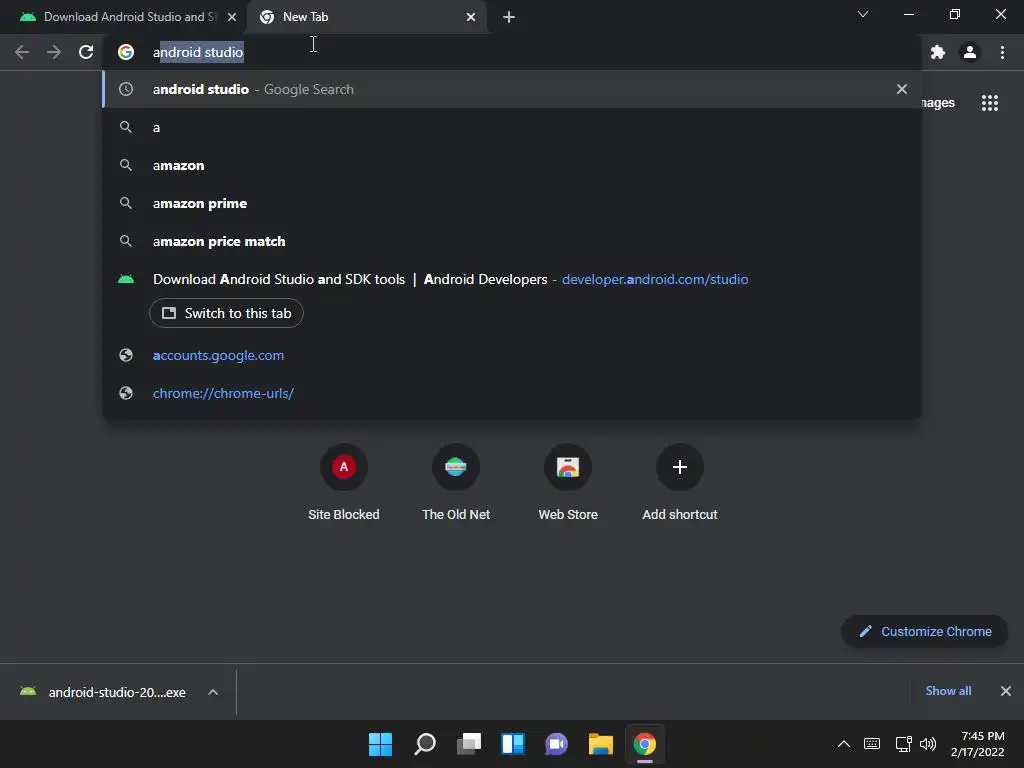Open a new tab with the plus button
The width and height of the screenshot is (1024, 768).
(x=509, y=17)
